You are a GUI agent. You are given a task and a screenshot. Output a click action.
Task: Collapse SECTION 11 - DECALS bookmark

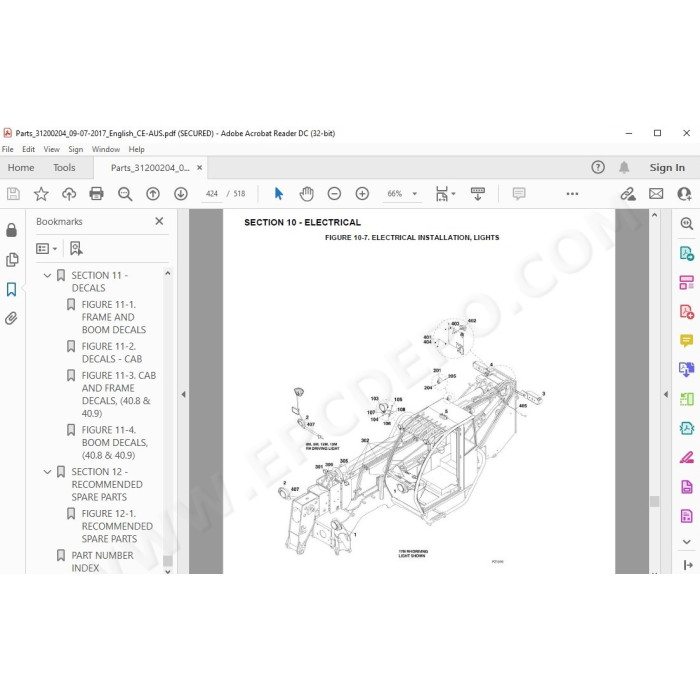(47, 275)
